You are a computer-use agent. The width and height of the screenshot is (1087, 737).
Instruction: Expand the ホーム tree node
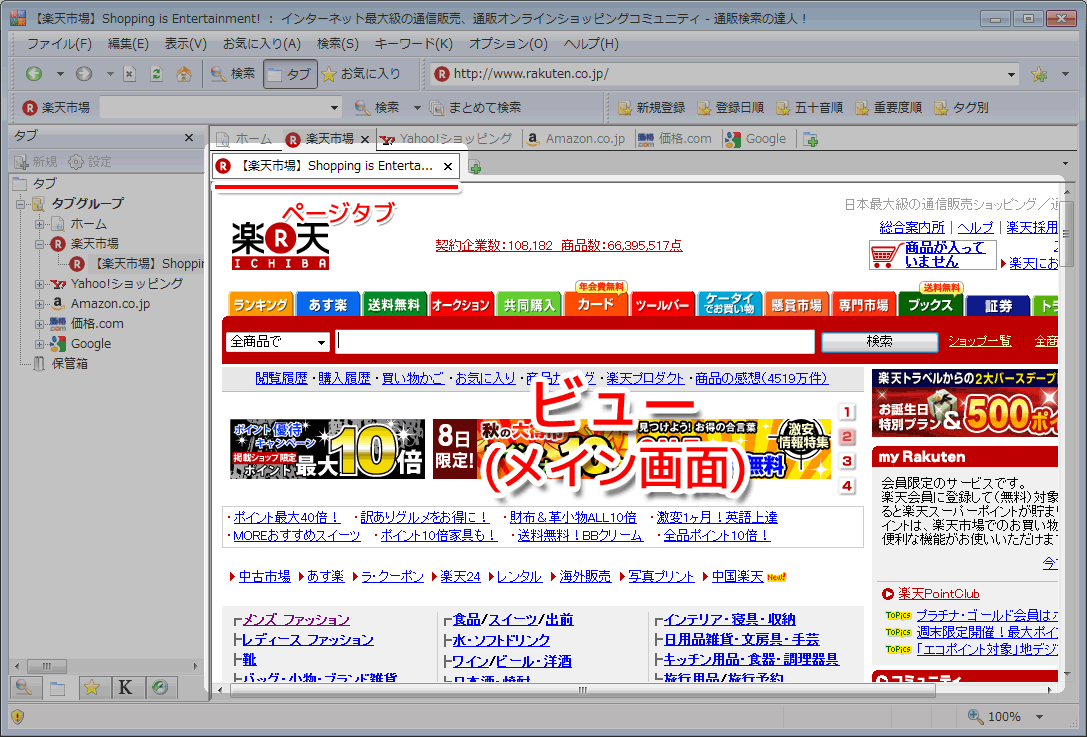click(x=40, y=224)
